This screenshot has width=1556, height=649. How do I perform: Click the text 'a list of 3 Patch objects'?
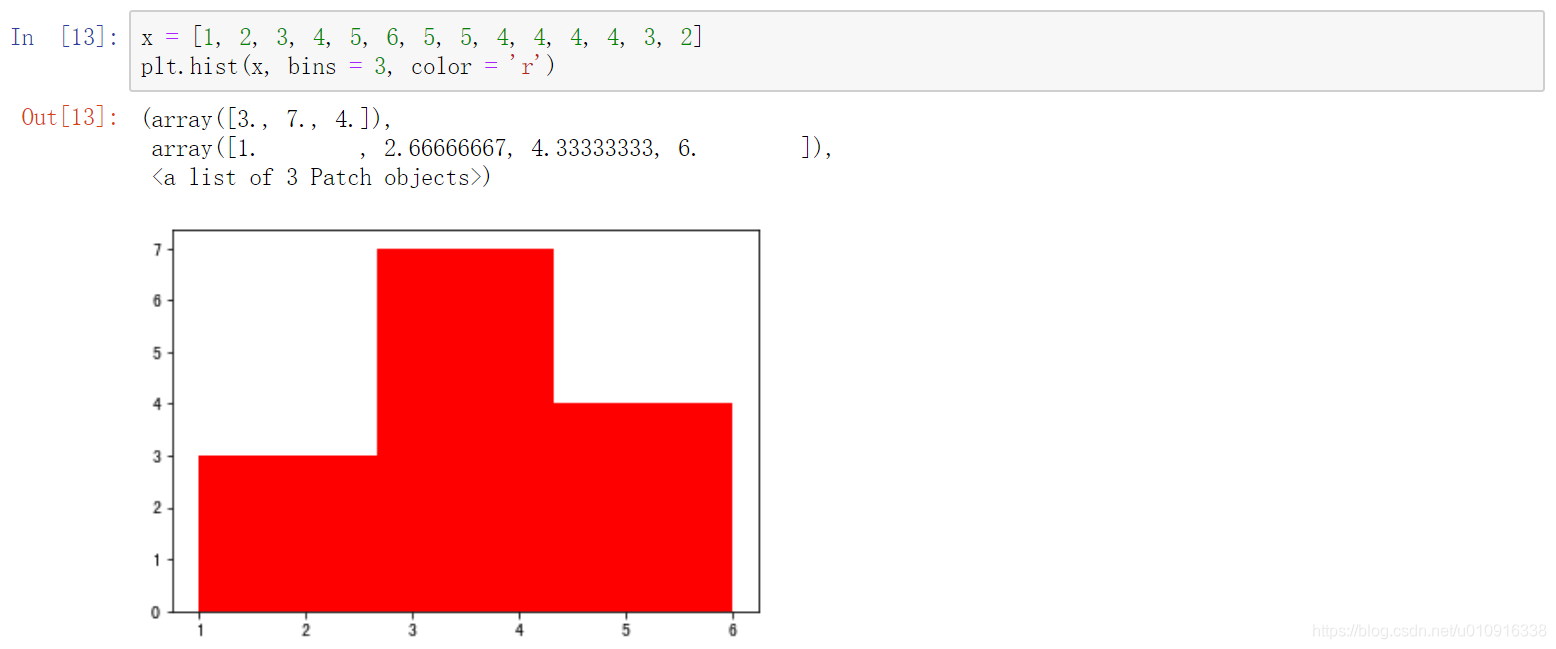[x=316, y=177]
